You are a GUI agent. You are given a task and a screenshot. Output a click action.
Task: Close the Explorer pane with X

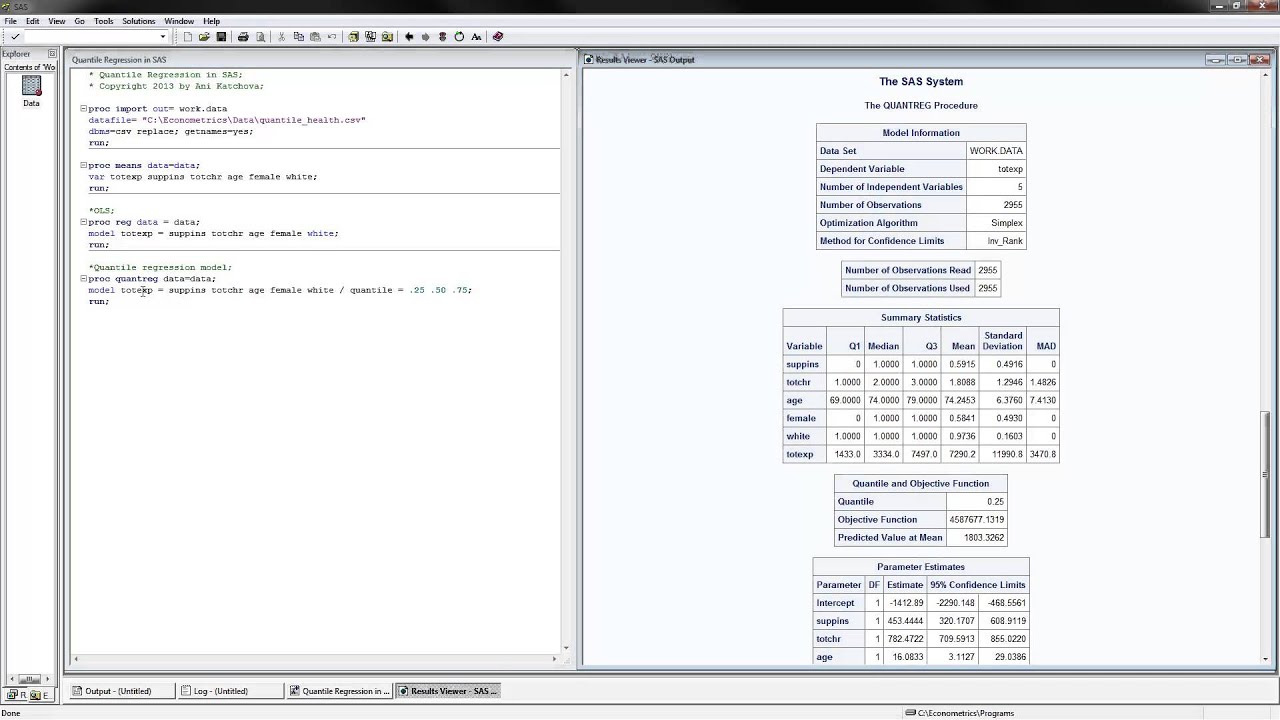pos(52,54)
